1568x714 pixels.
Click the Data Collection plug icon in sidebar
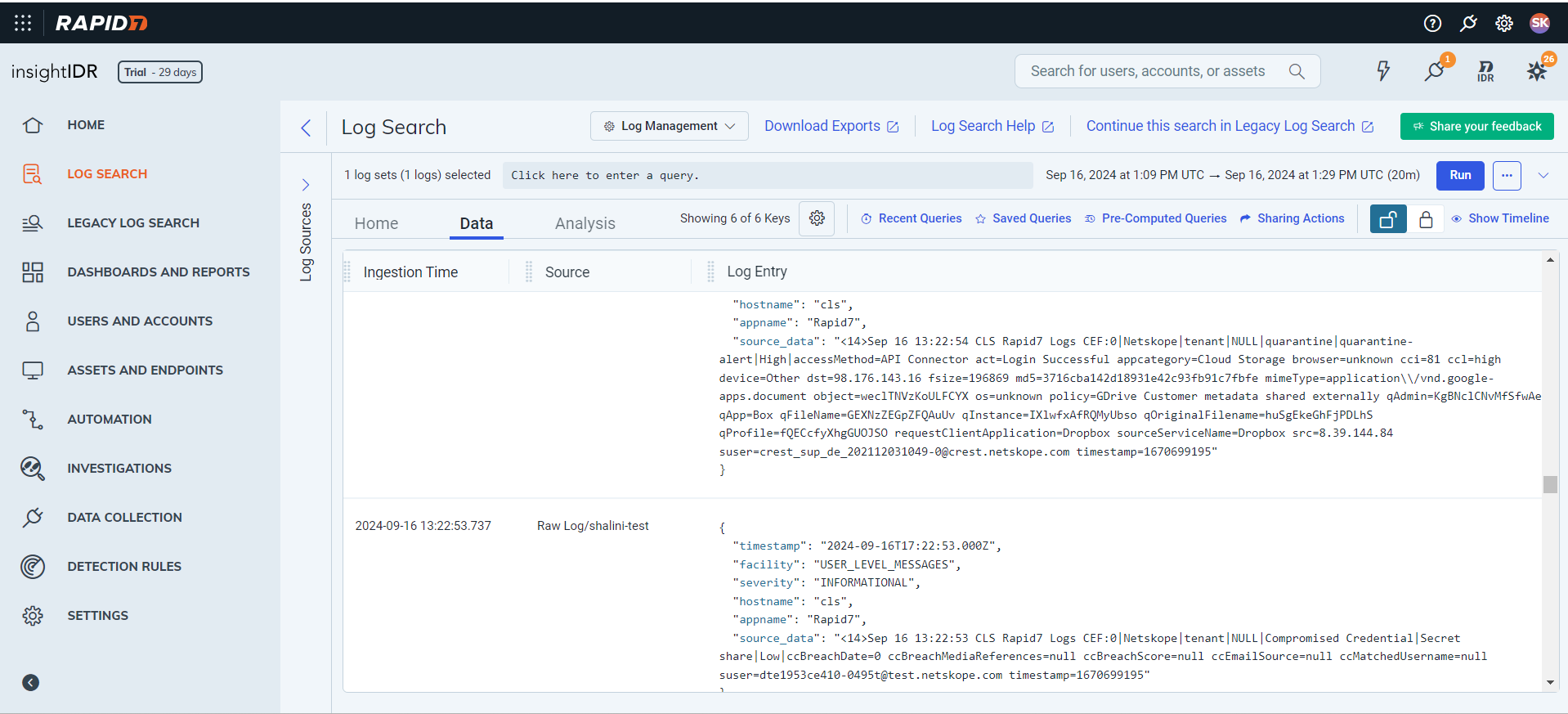[x=33, y=518]
